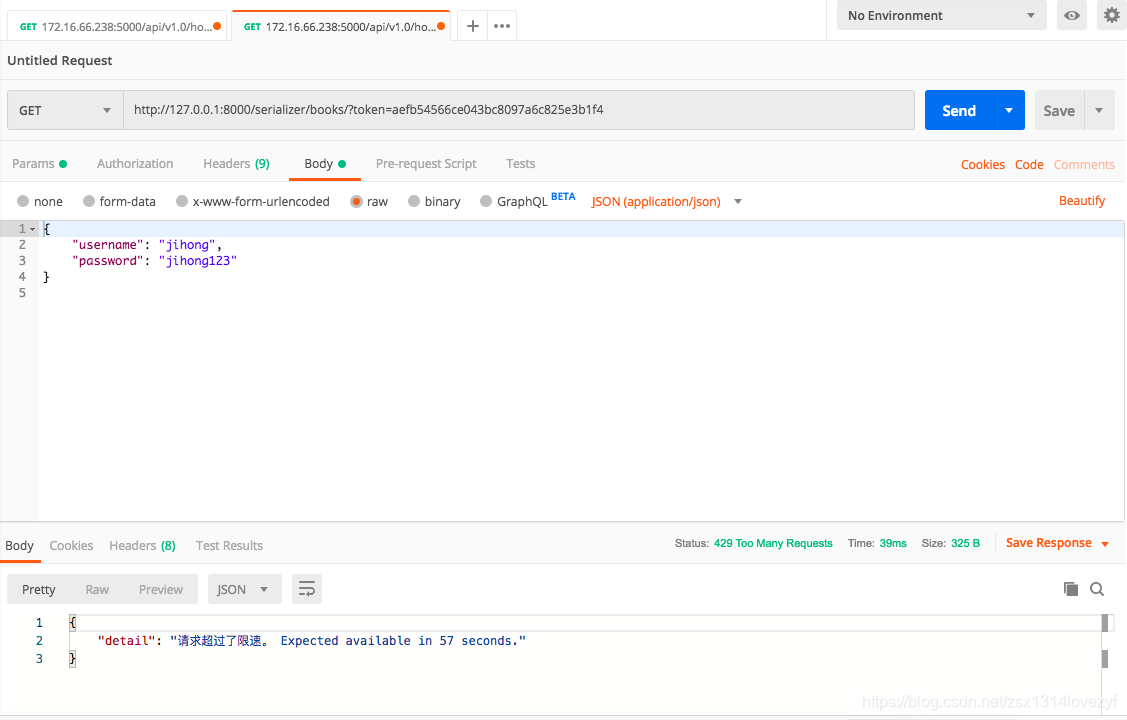
Task: Click the environment quick look eye icon
Action: pyautogui.click(x=1072, y=15)
